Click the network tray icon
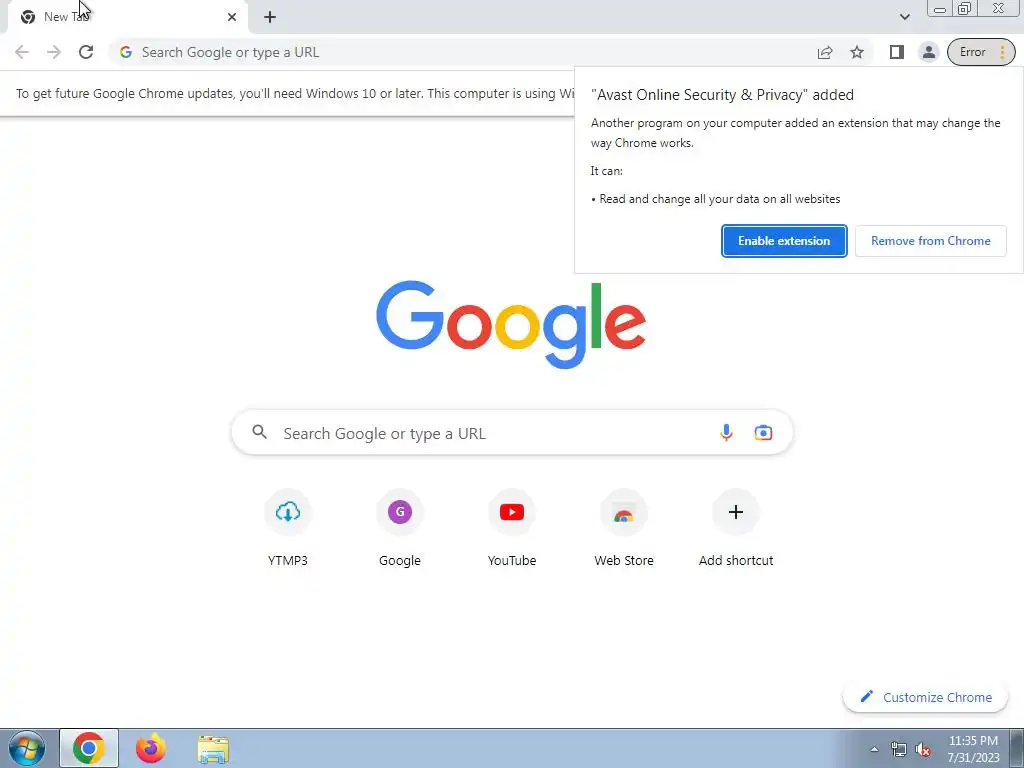 (899, 749)
